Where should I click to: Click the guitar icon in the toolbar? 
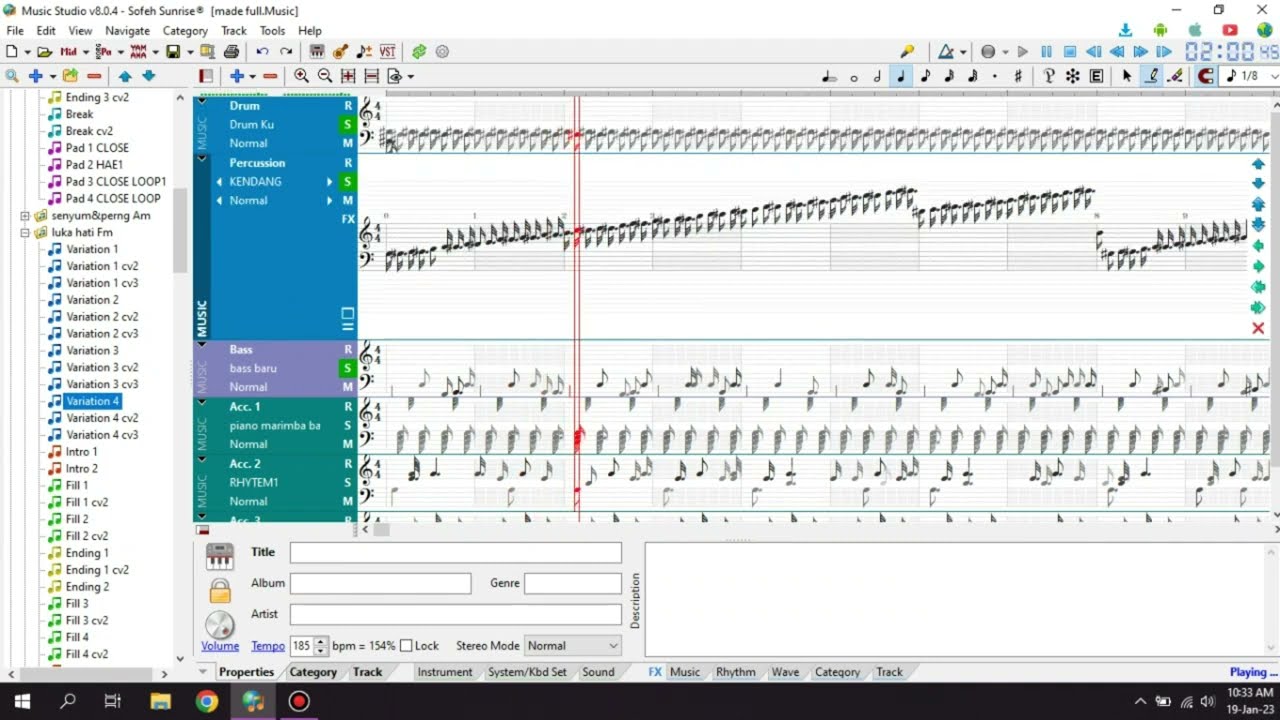point(341,51)
